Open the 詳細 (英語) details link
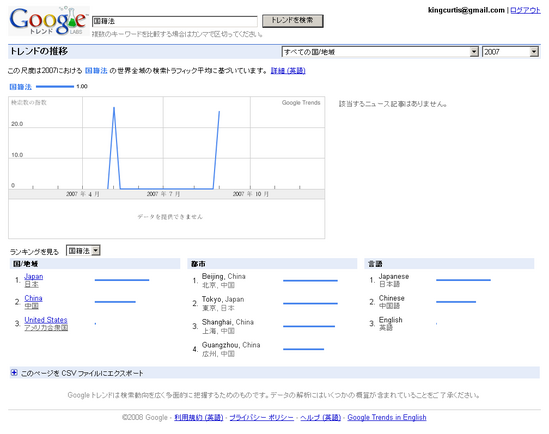The image size is (549, 434). 288,71
